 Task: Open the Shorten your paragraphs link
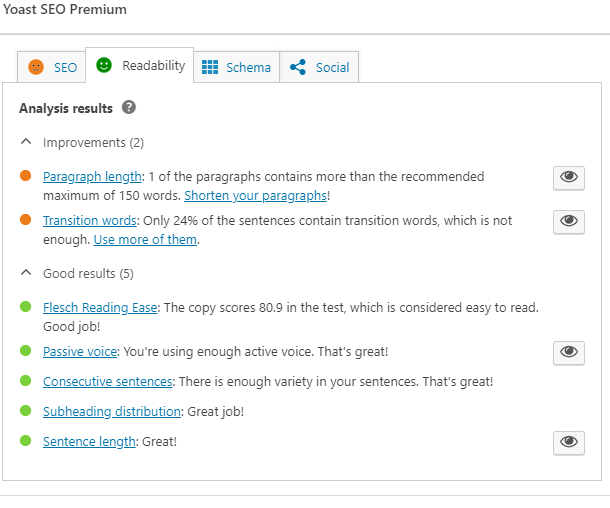[255, 196]
